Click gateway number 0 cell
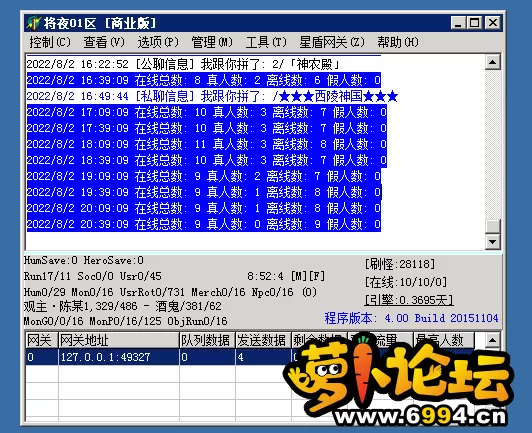Viewport: 532px width, 433px height. coord(41,357)
